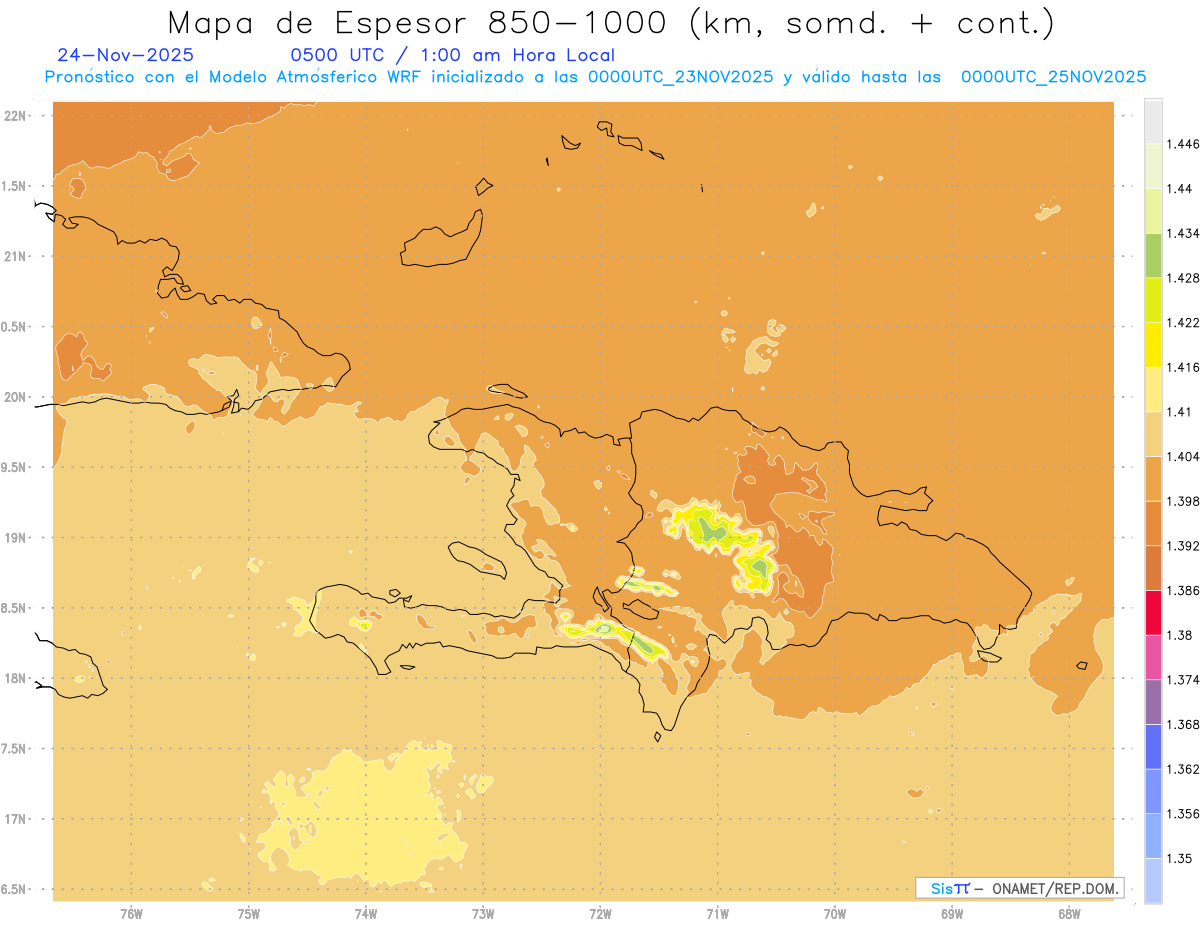Viewport: 1200px width, 927px height.
Task: Pick the orange swatch between 1.398 and 1.404
Action: (1153, 479)
